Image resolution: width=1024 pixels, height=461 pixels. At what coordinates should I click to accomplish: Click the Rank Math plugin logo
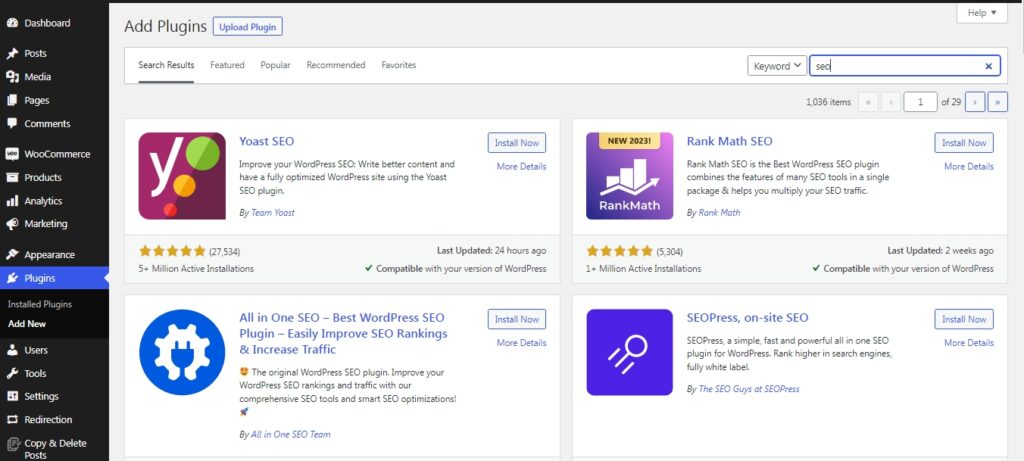click(630, 176)
